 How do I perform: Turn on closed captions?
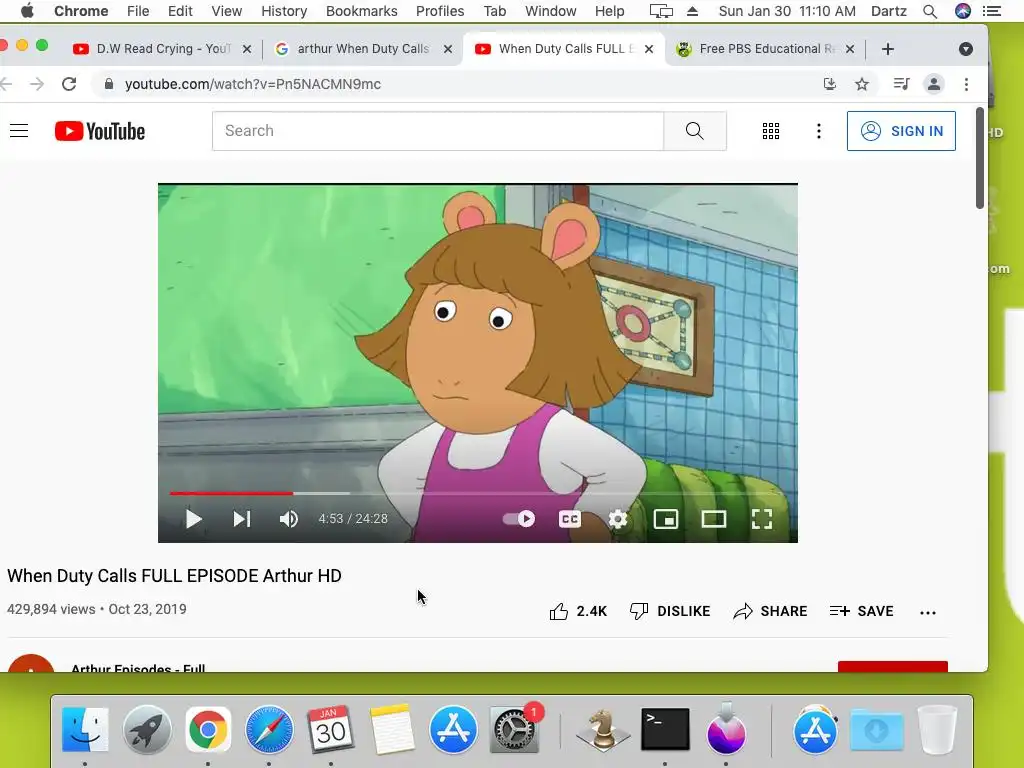[569, 519]
